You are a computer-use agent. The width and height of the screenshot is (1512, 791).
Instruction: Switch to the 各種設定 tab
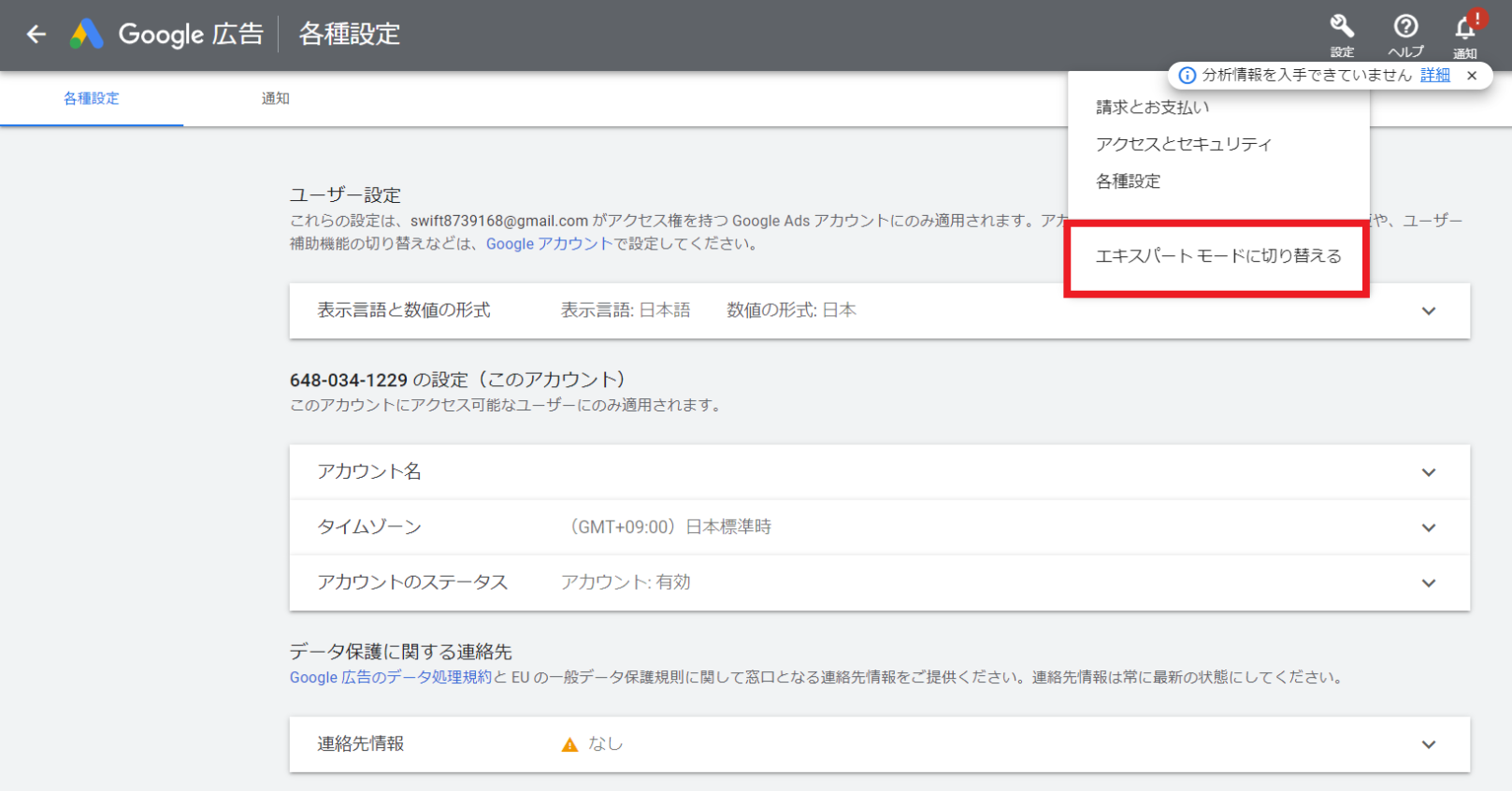[92, 98]
